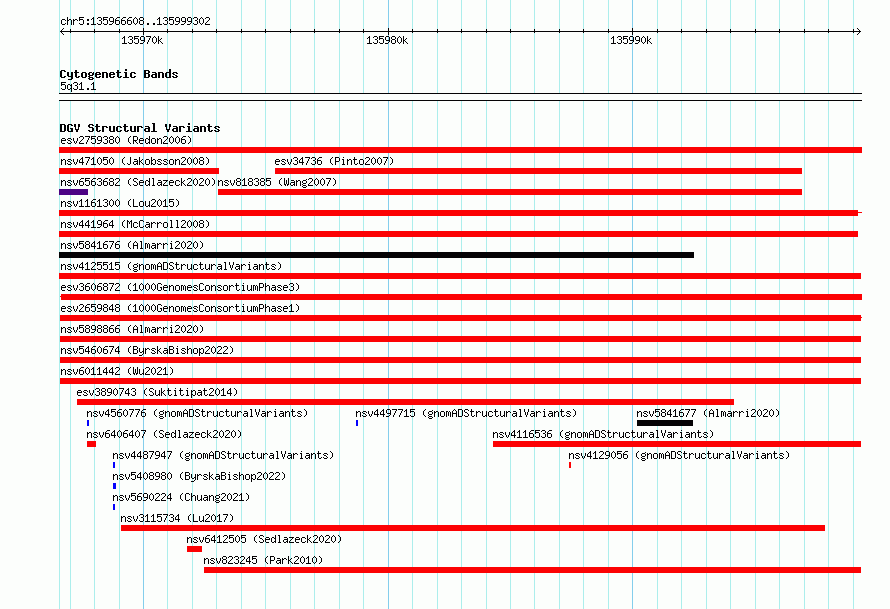Click the red esv34736 variant bar

point(538,171)
